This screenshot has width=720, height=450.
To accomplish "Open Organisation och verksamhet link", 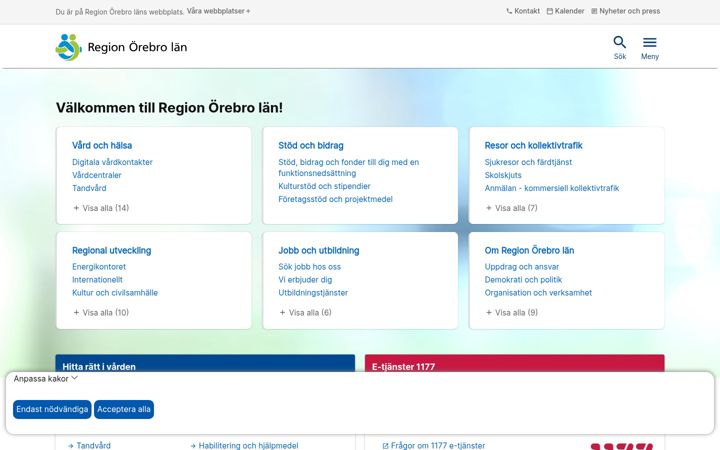I will pos(538,292).
